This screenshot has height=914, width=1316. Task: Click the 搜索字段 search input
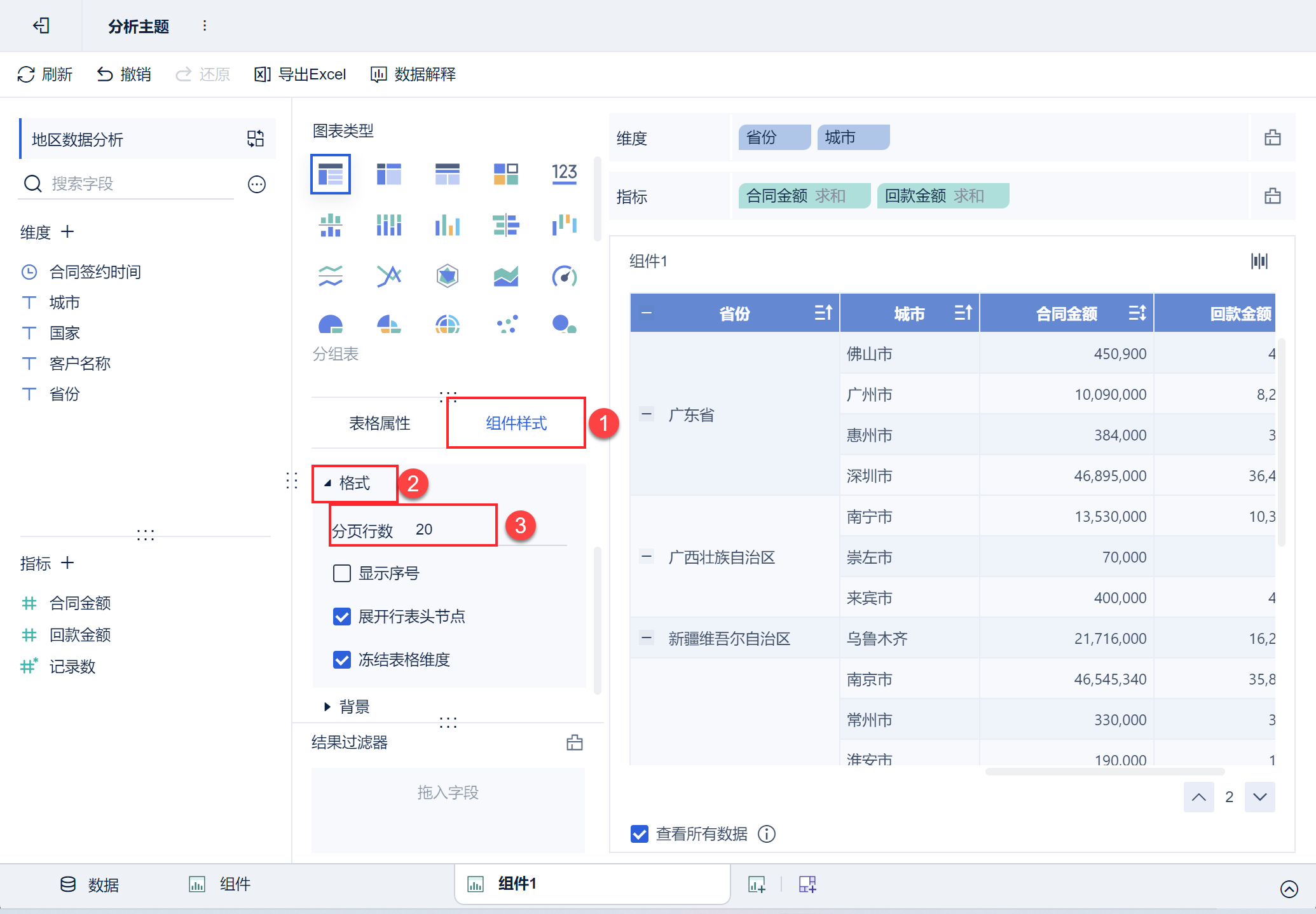tap(140, 184)
